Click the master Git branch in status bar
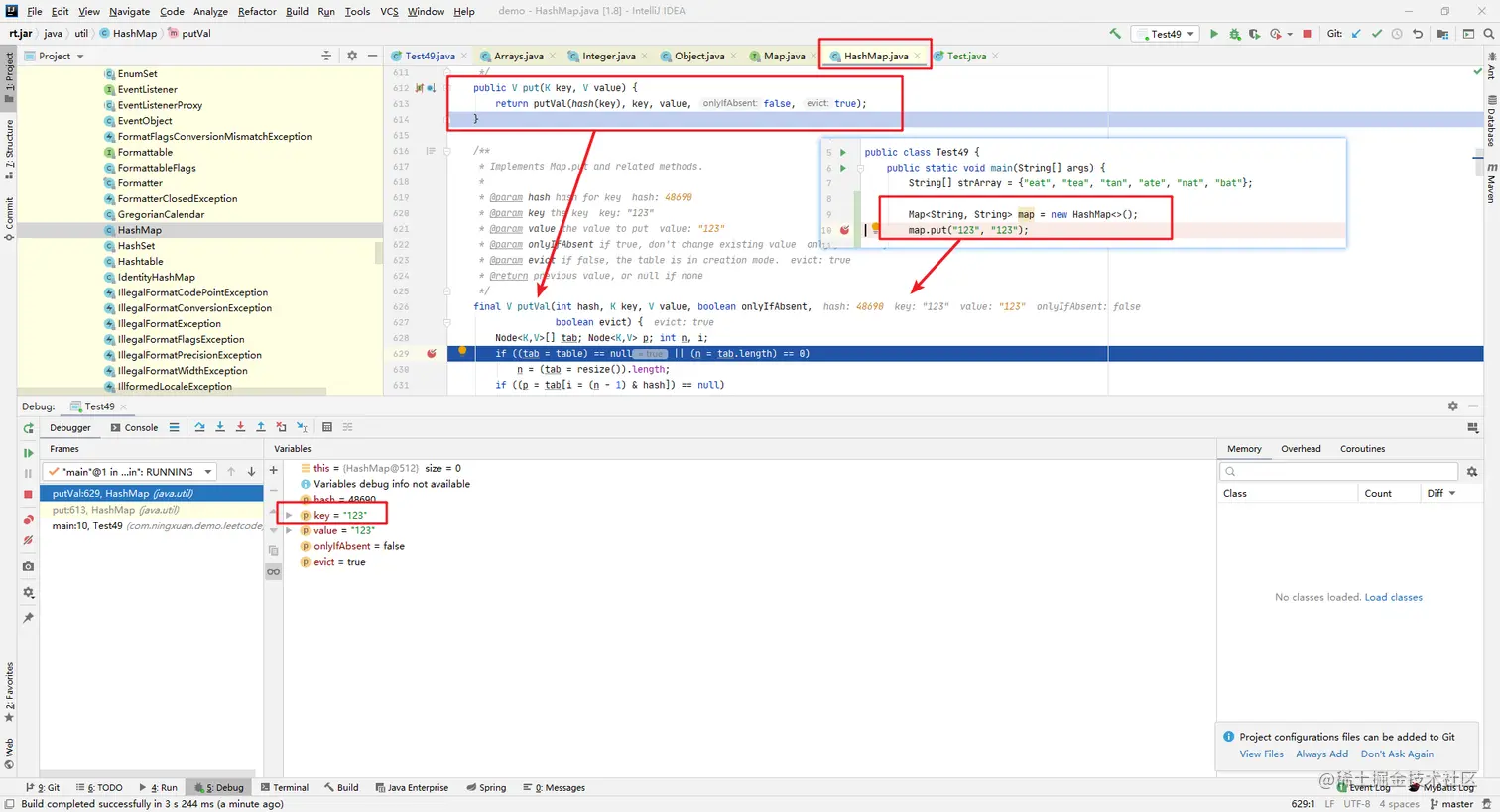Screen dimensions: 1500x812 point(1451,804)
